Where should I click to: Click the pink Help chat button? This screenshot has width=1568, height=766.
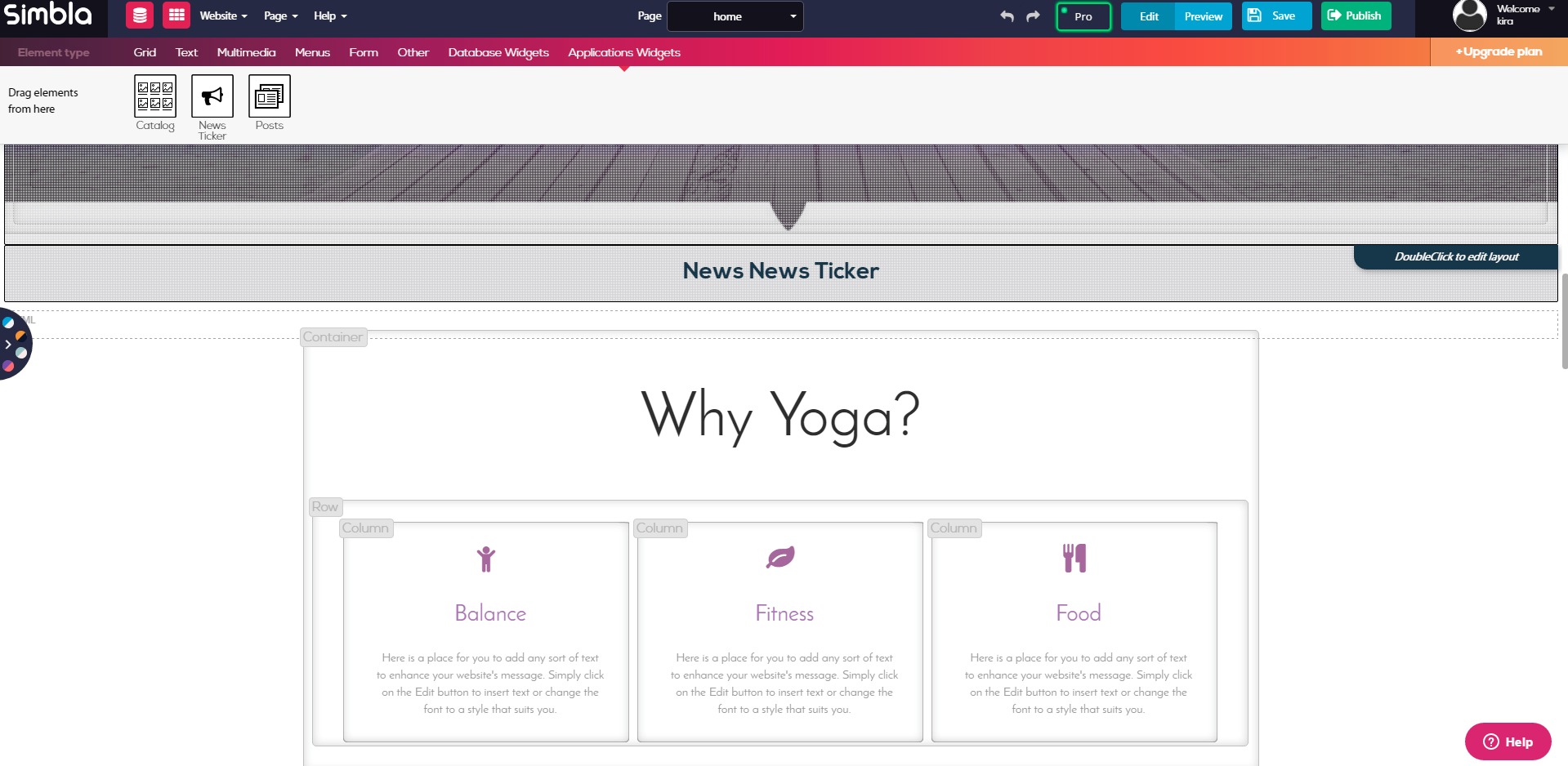[x=1508, y=742]
